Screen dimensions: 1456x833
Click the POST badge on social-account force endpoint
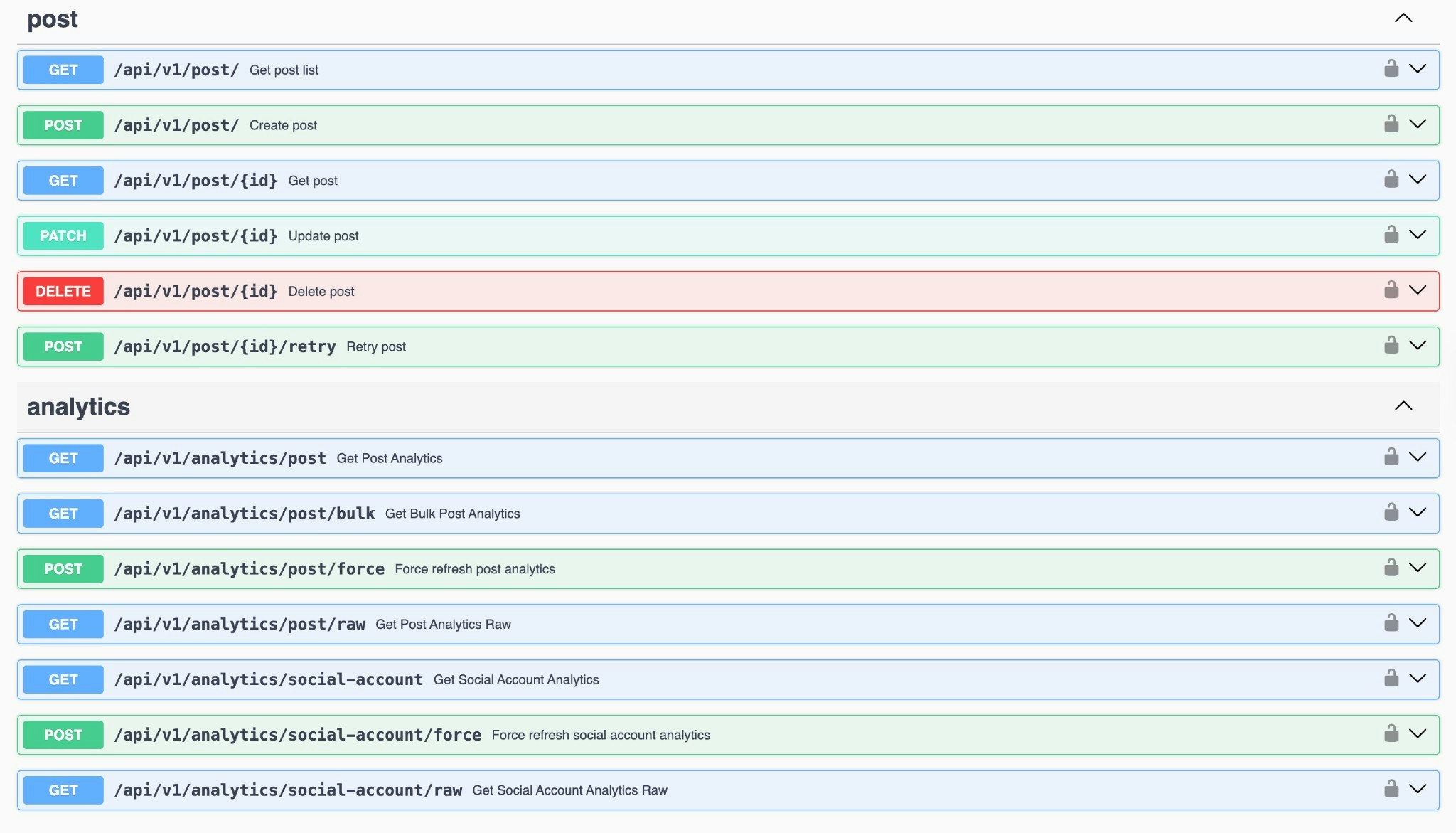pyautogui.click(x=63, y=735)
